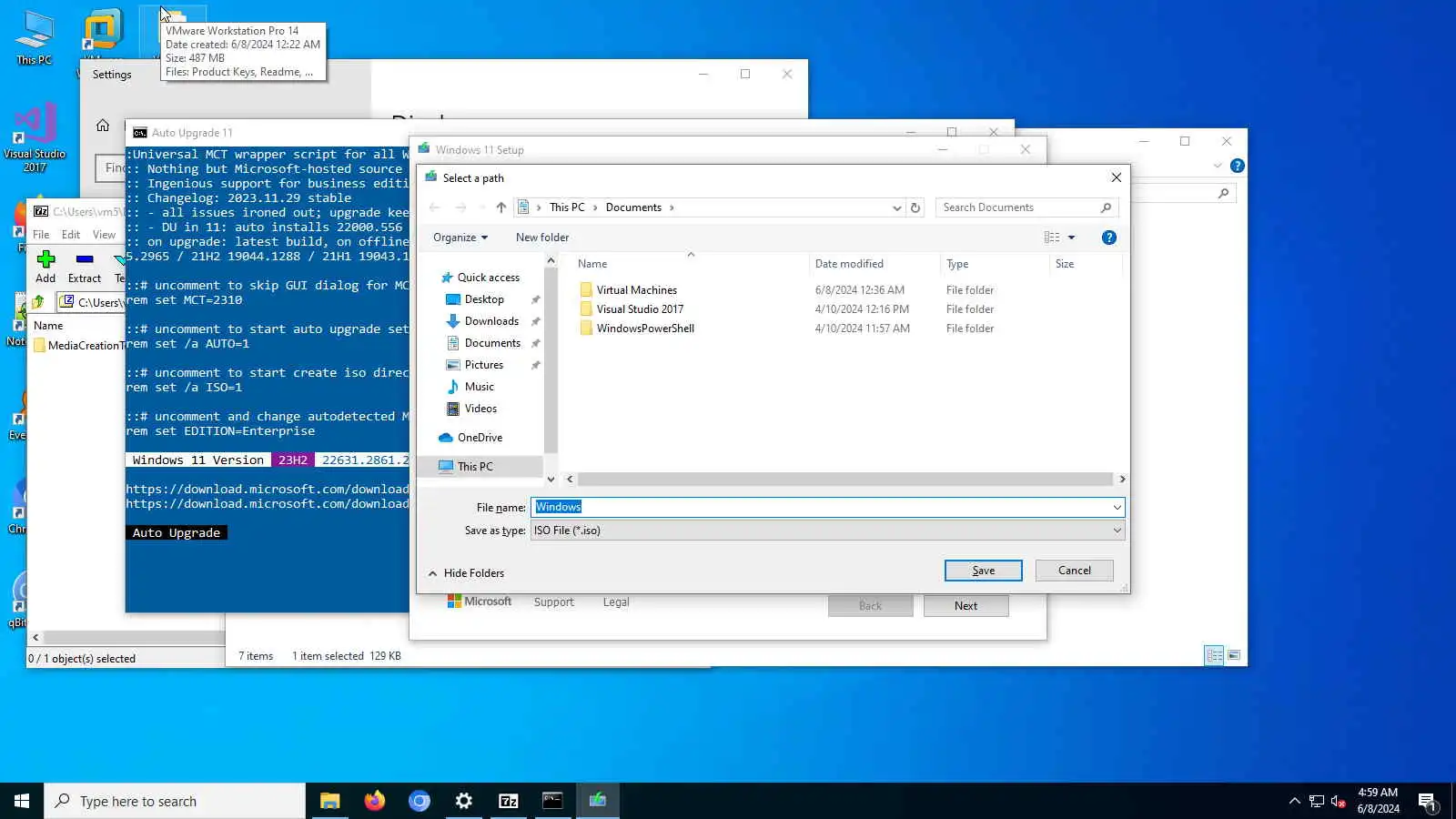Show hidden system tray icons

click(x=1294, y=801)
